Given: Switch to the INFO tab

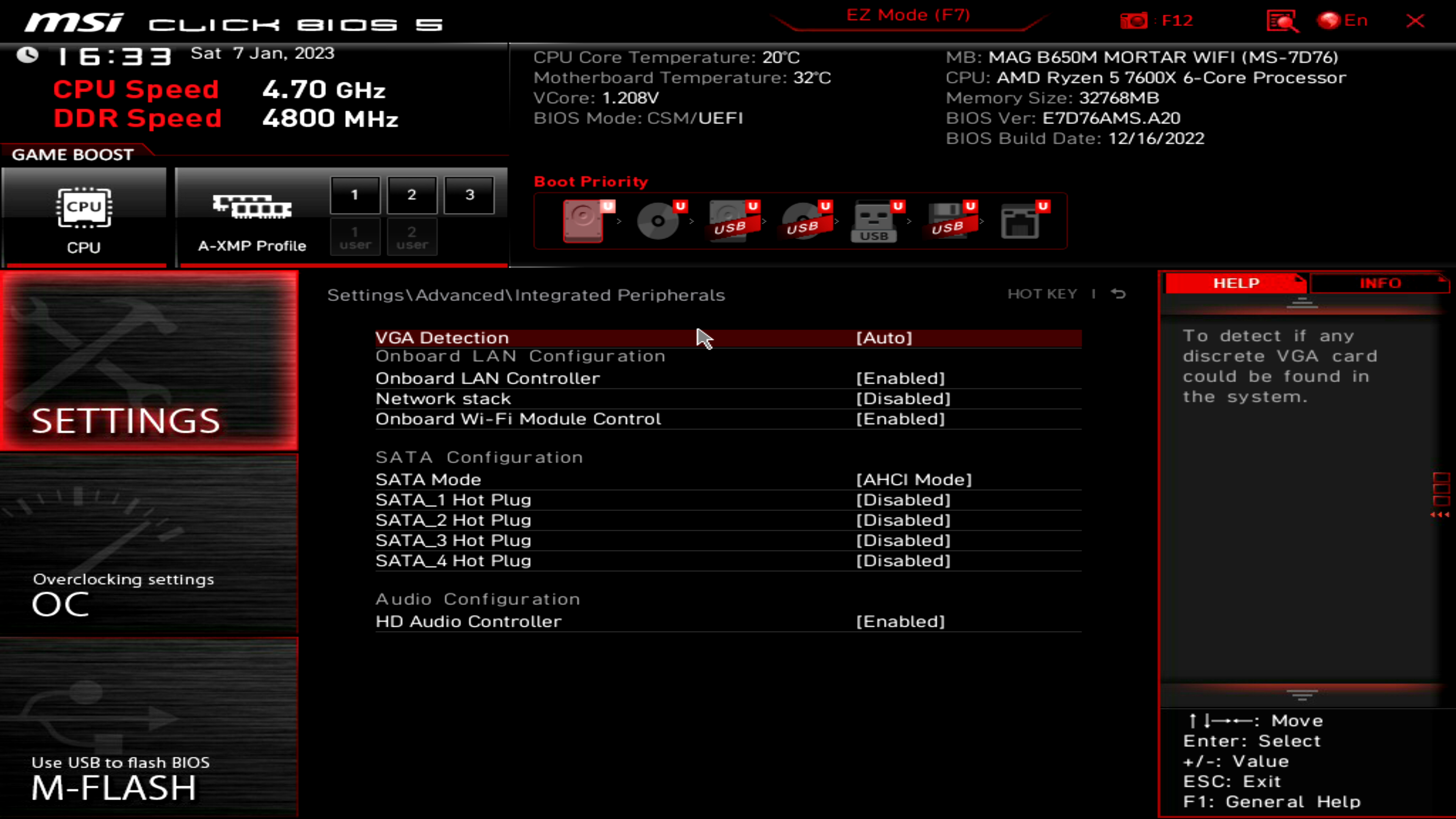Looking at the screenshot, I should pos(1380,283).
